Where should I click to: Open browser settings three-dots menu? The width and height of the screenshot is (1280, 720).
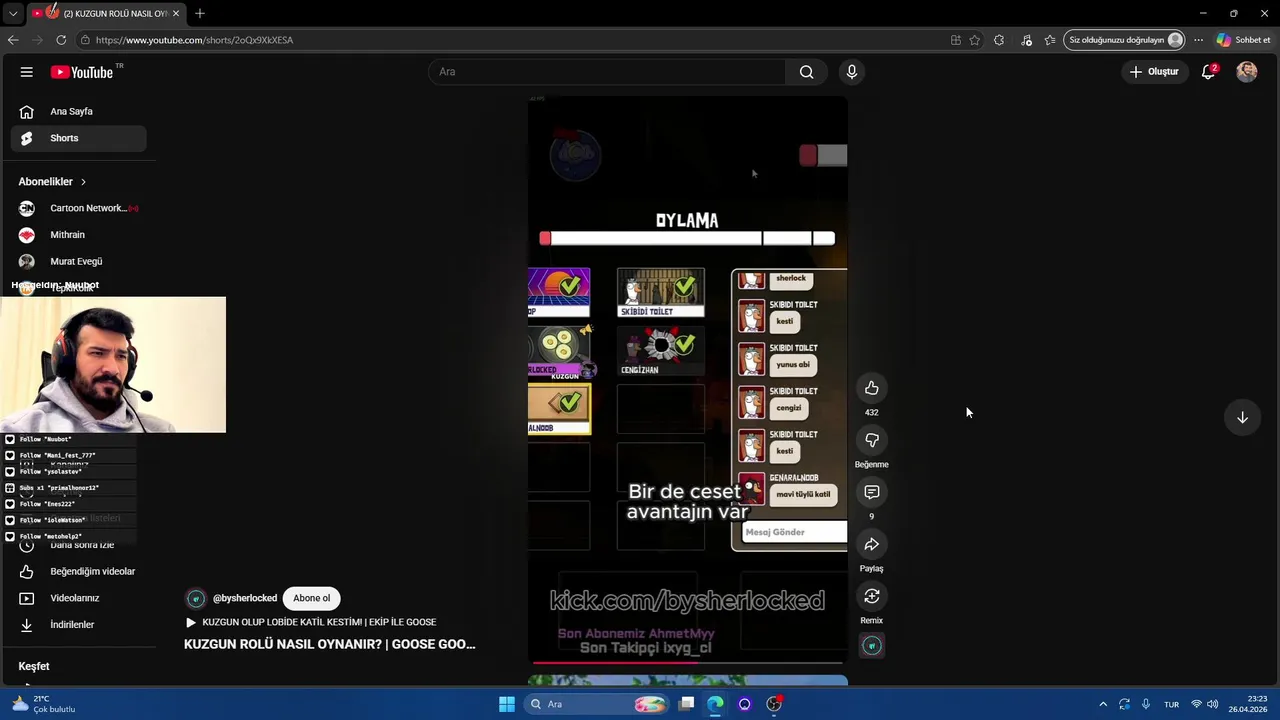(x=1198, y=40)
